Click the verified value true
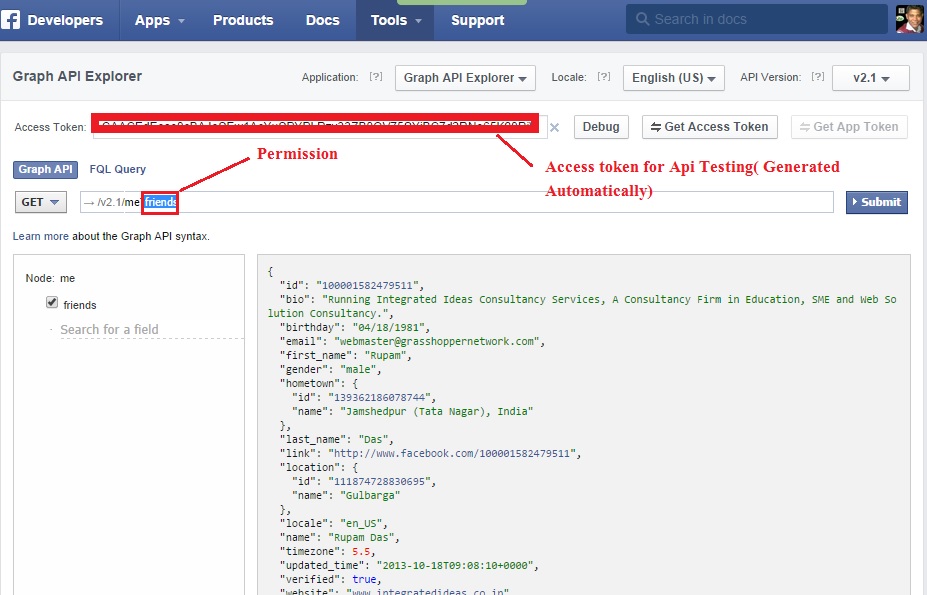The width and height of the screenshot is (927, 595). (364, 580)
